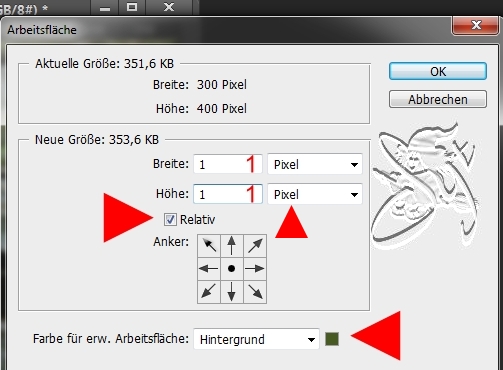Select the top-center anchor arrow
Image resolution: width=503 pixels, height=370 pixels.
[x=232, y=246]
